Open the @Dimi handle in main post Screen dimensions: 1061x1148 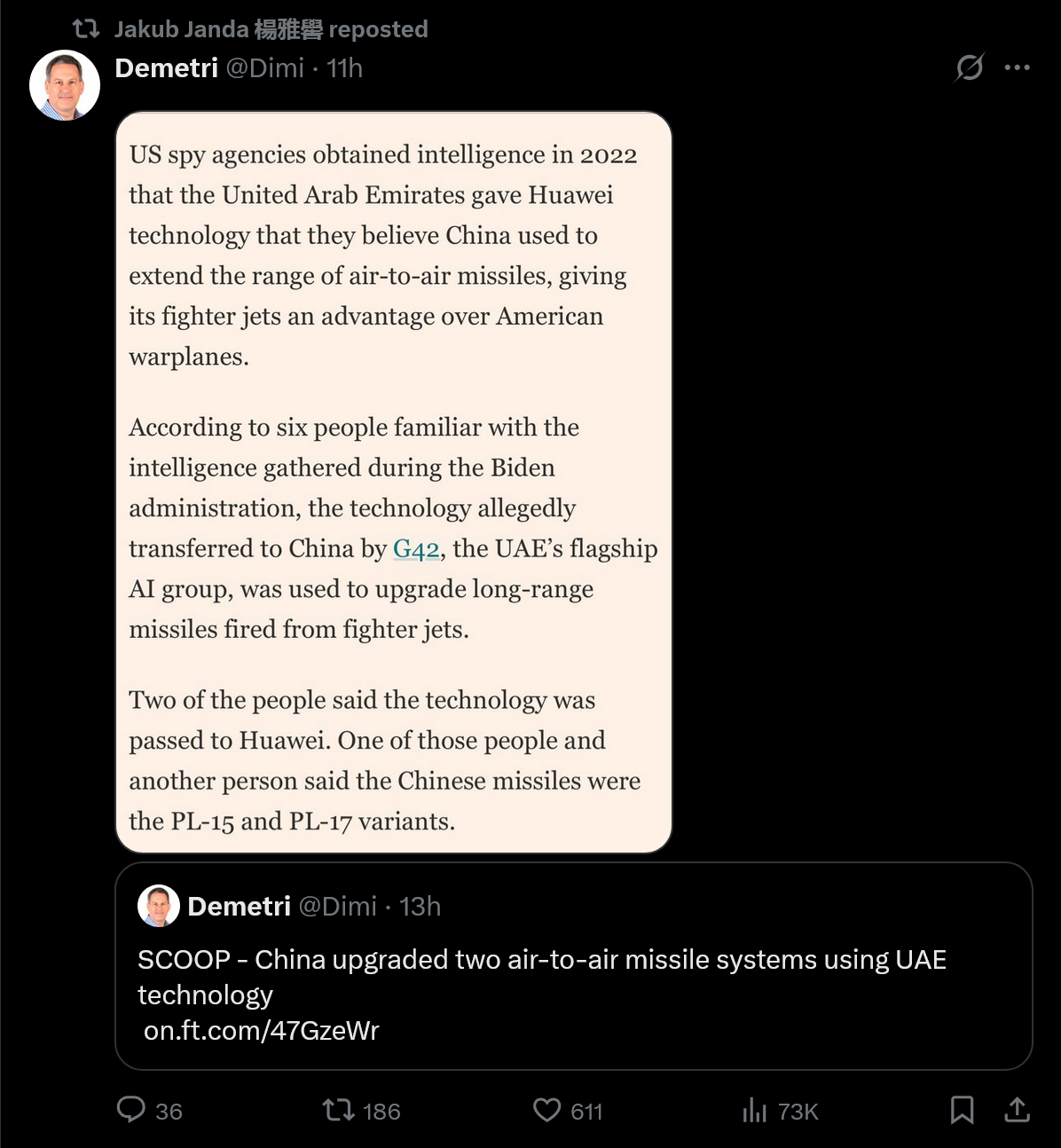tap(265, 68)
